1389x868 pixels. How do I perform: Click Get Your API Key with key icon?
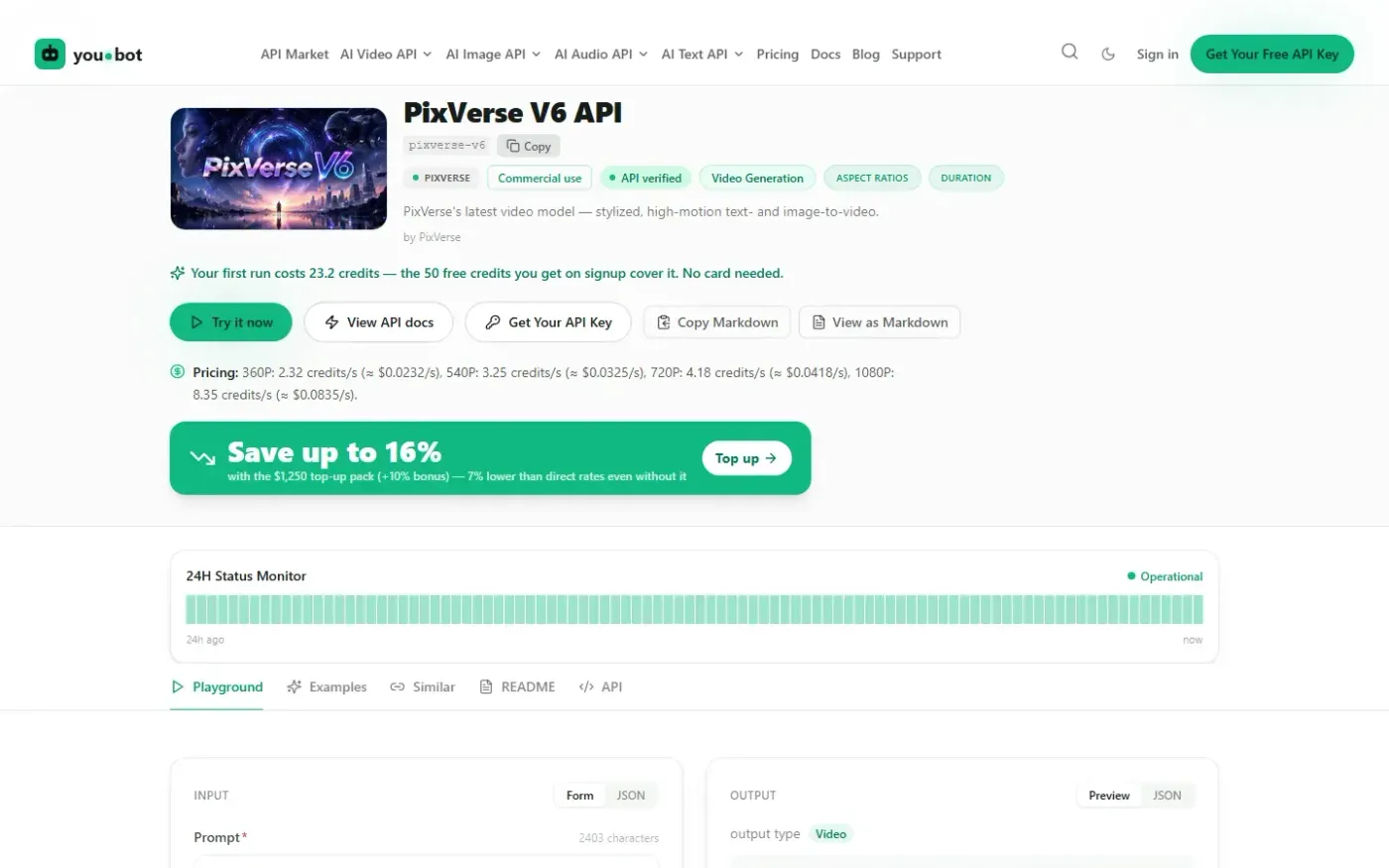(x=549, y=322)
